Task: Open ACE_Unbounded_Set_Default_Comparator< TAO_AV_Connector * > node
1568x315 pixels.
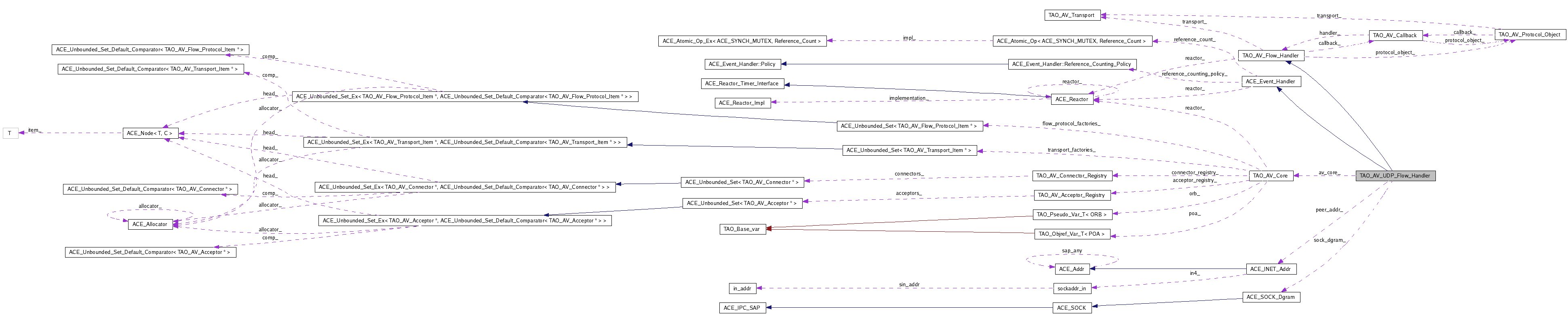Action: (x=150, y=189)
